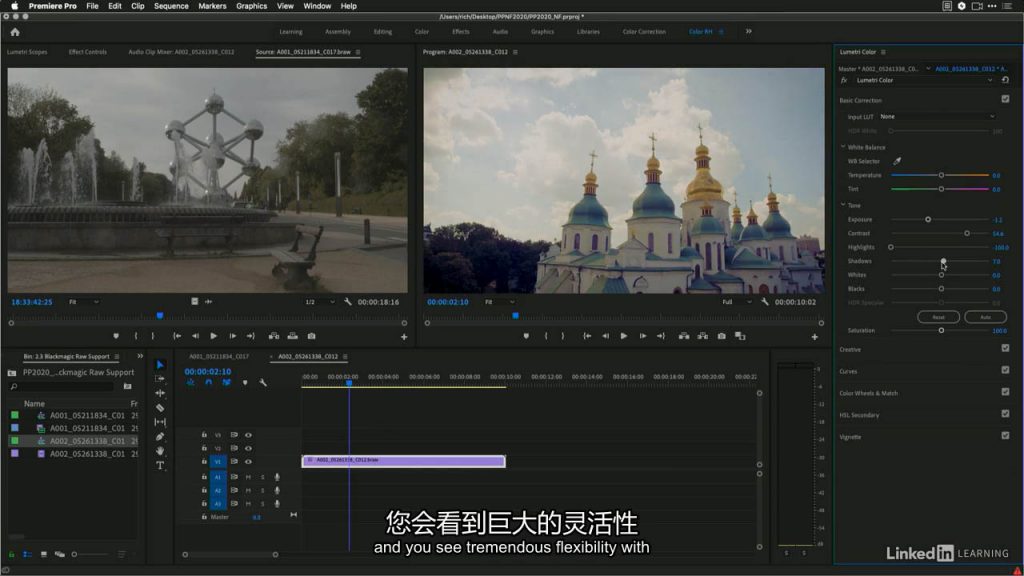Toggle linked selection in timeline
Screen dimensions: 1024x576
(227, 383)
